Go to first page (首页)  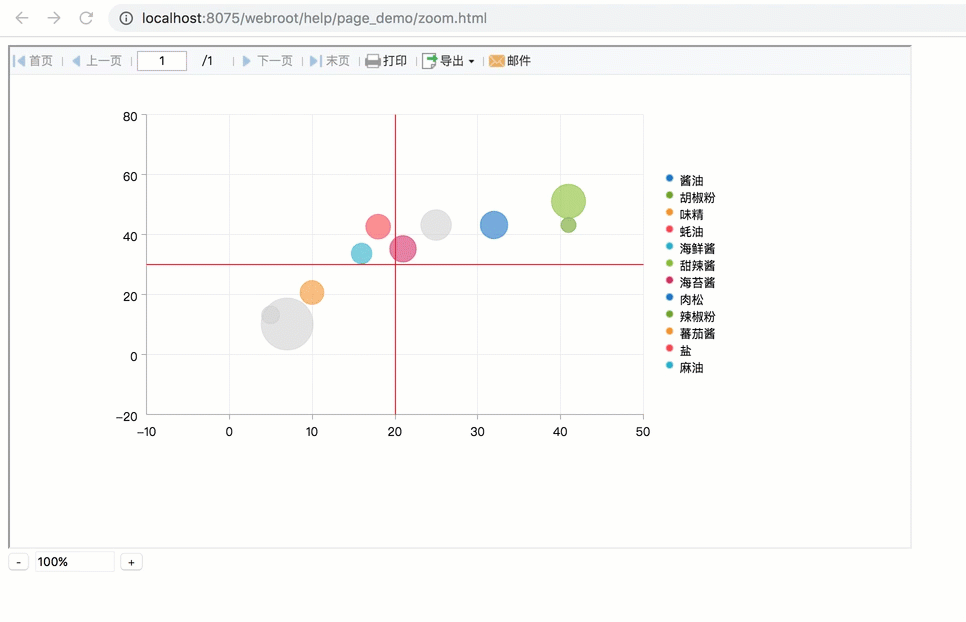coord(33,61)
